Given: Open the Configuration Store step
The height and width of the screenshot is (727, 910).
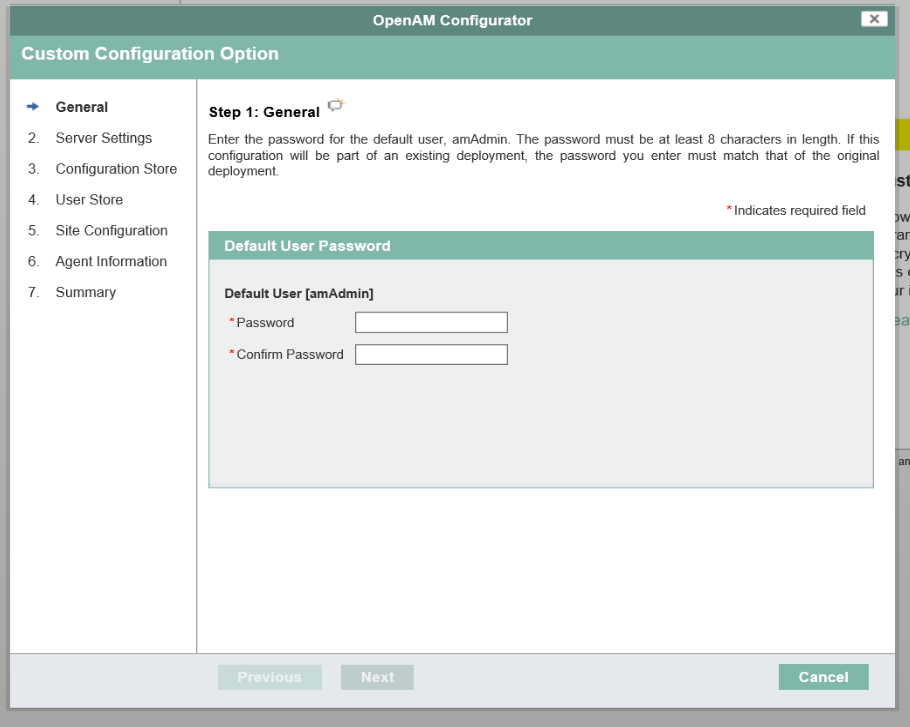Looking at the screenshot, I should coord(116,169).
